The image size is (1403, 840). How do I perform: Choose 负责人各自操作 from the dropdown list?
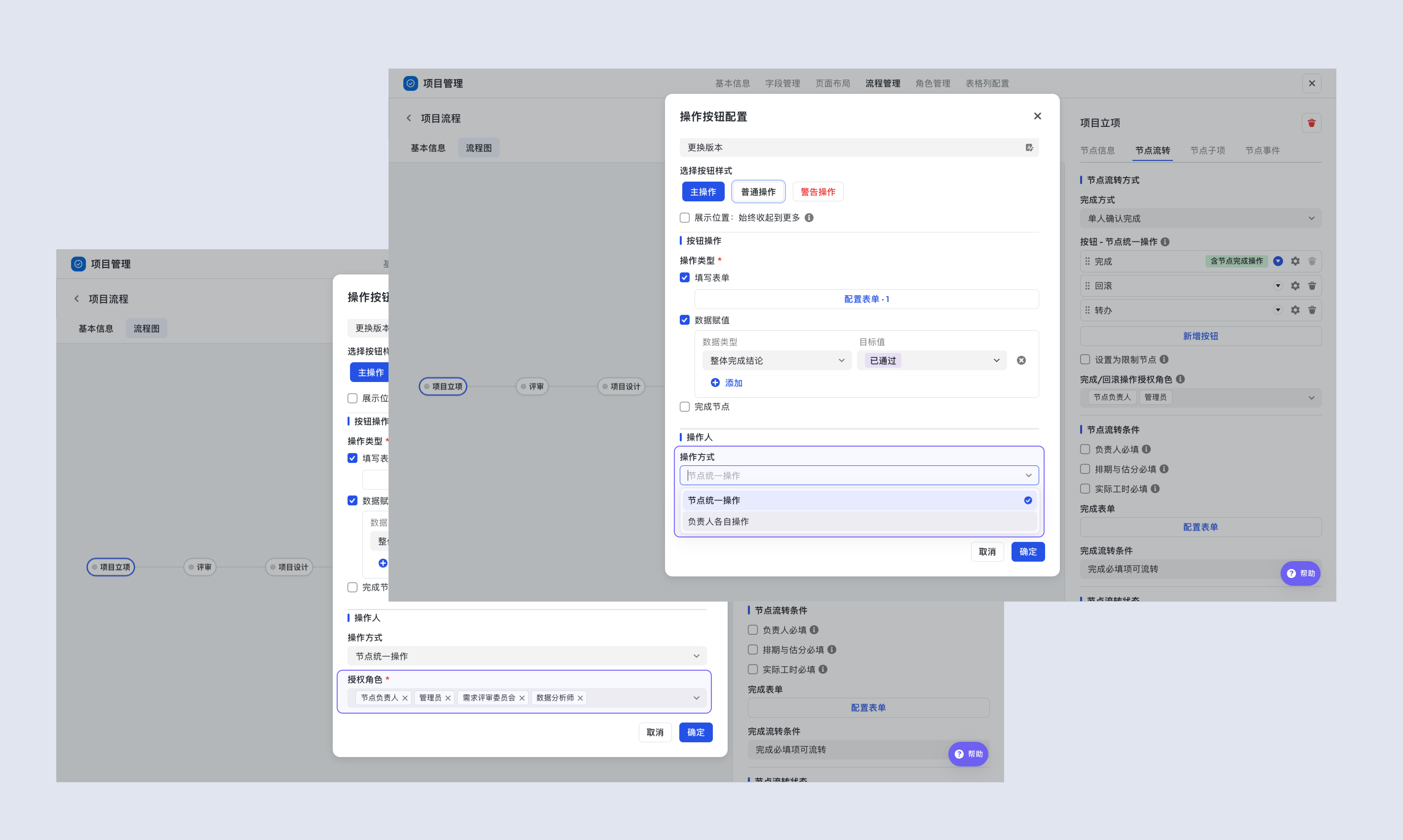(859, 522)
